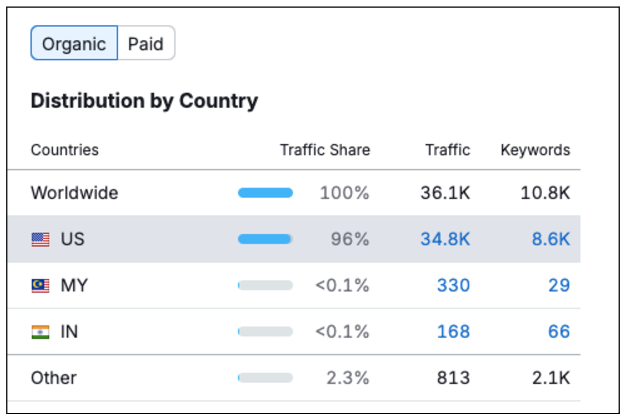
Task: Click the Traffic Share column header
Action: [324, 150]
